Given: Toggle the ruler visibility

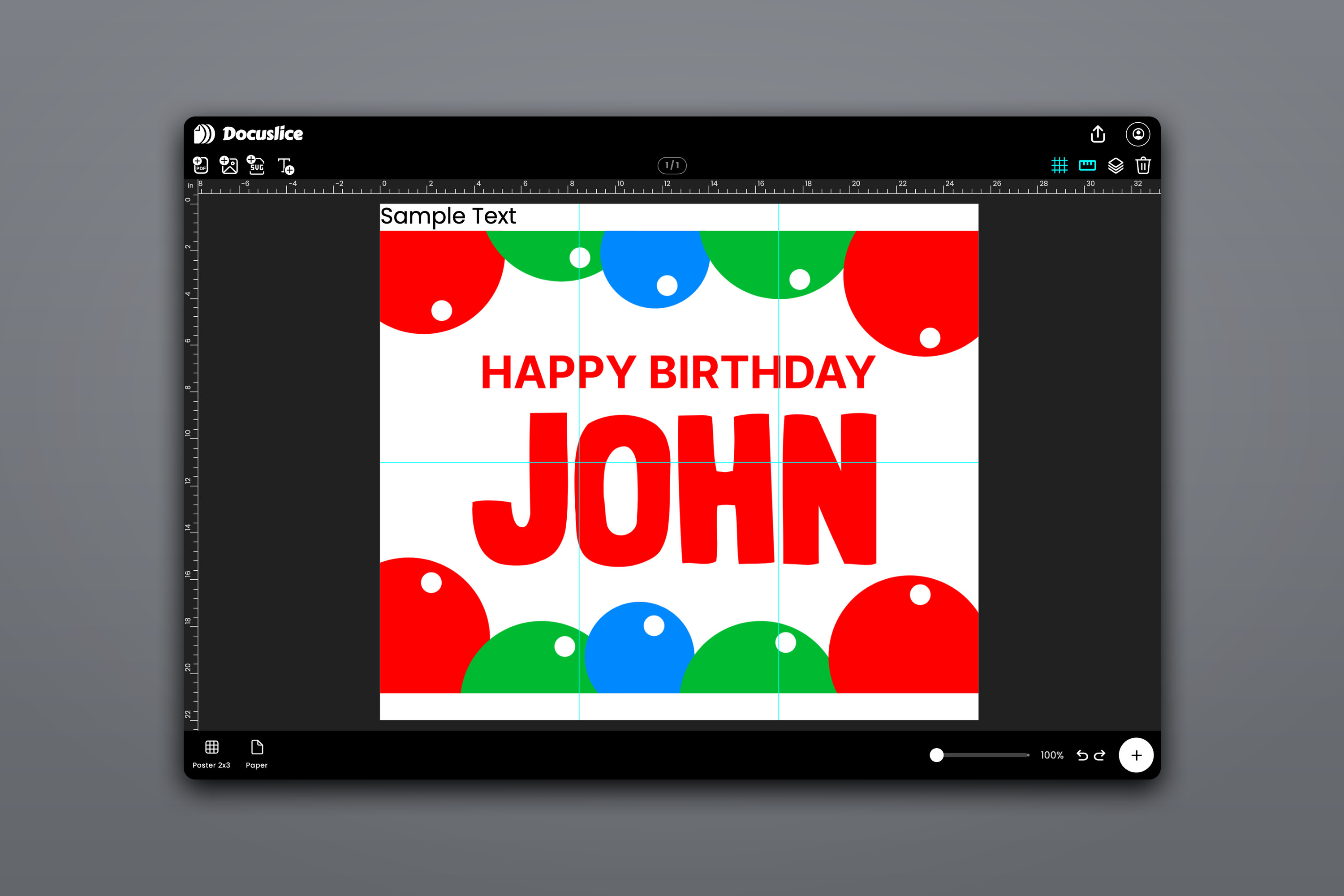Looking at the screenshot, I should 1087,165.
